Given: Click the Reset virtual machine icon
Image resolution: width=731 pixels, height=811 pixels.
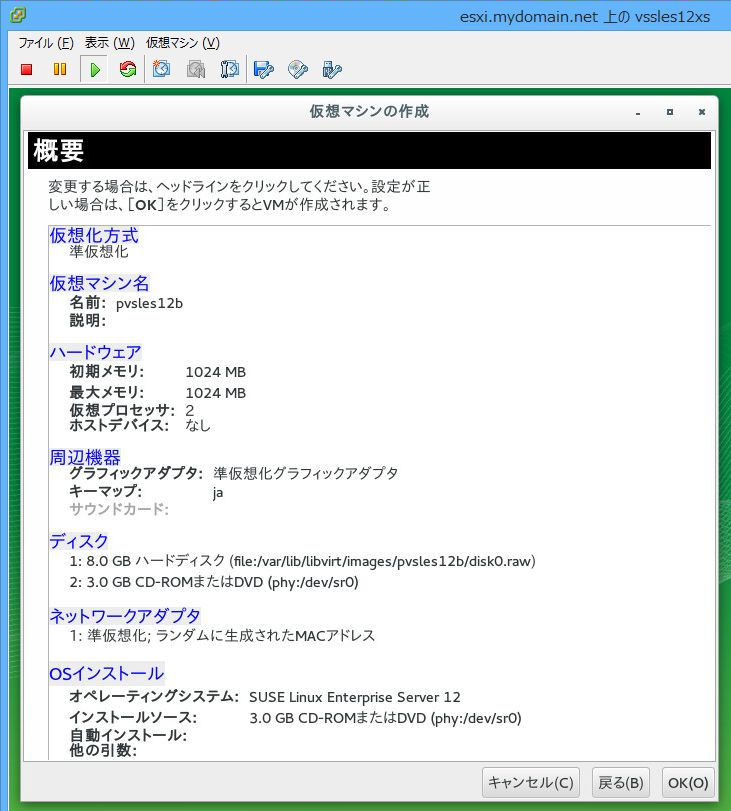Looking at the screenshot, I should click(127, 69).
